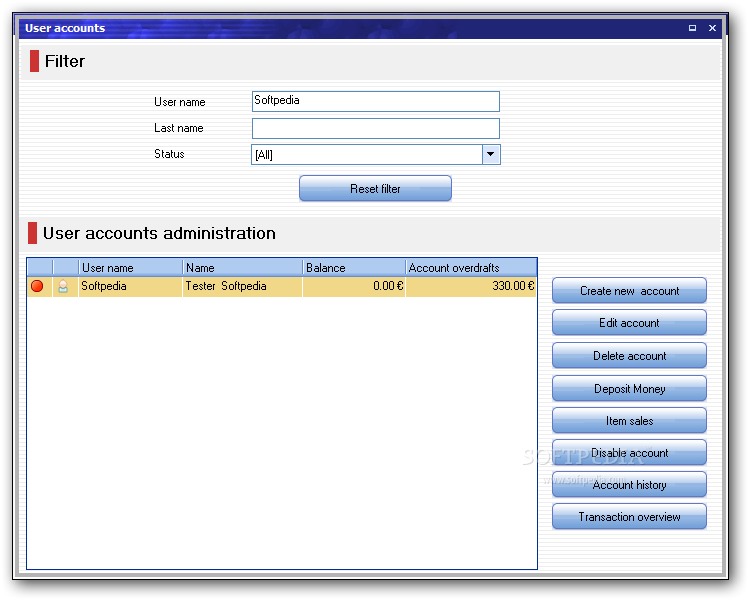Image resolution: width=749 pixels, height=600 pixels.
Task: Click the Tester Softpedia name cell
Action: [x=242, y=286]
